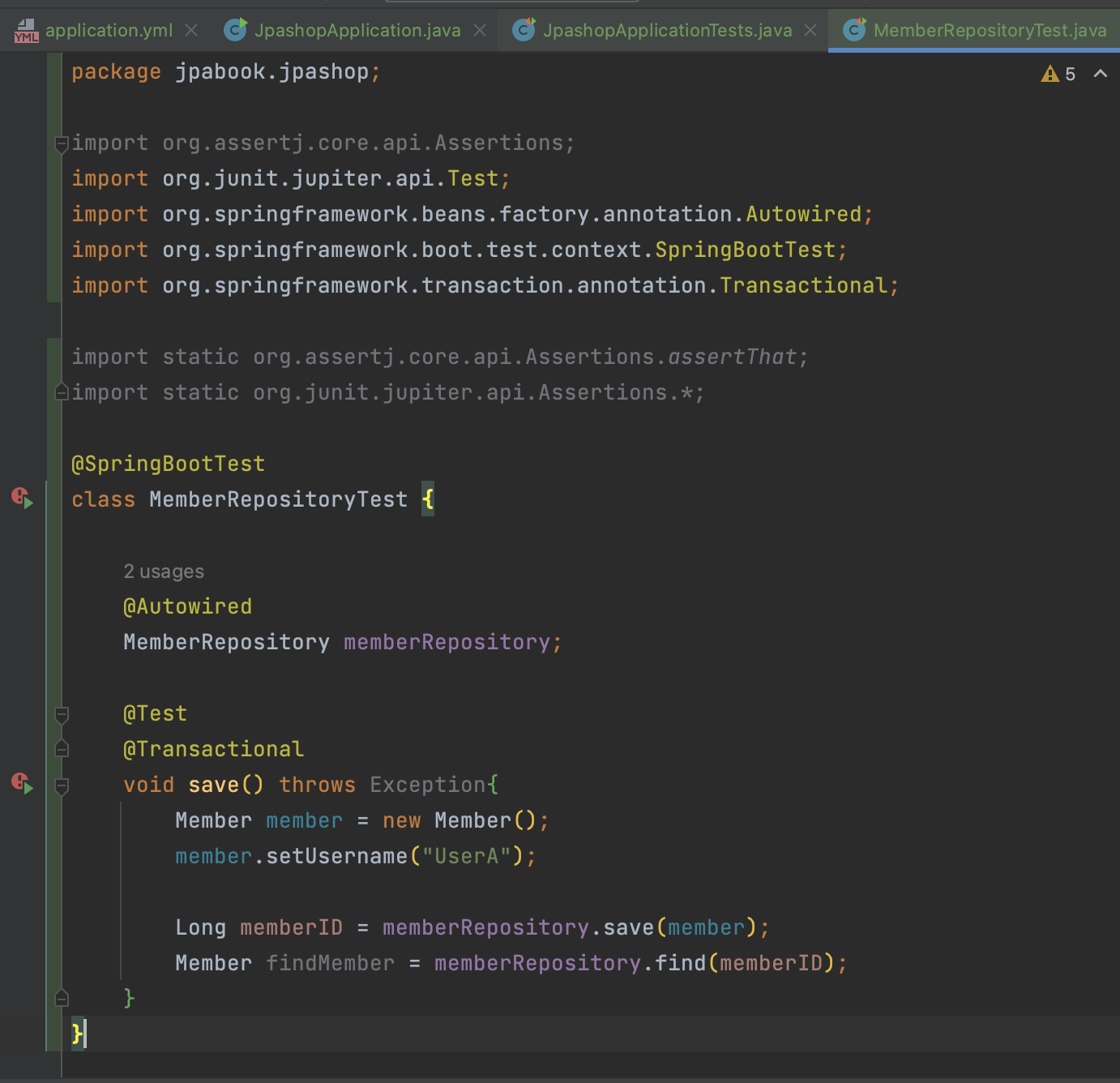
Task: Click the fold end marker at the static junit import
Action: click(x=62, y=392)
